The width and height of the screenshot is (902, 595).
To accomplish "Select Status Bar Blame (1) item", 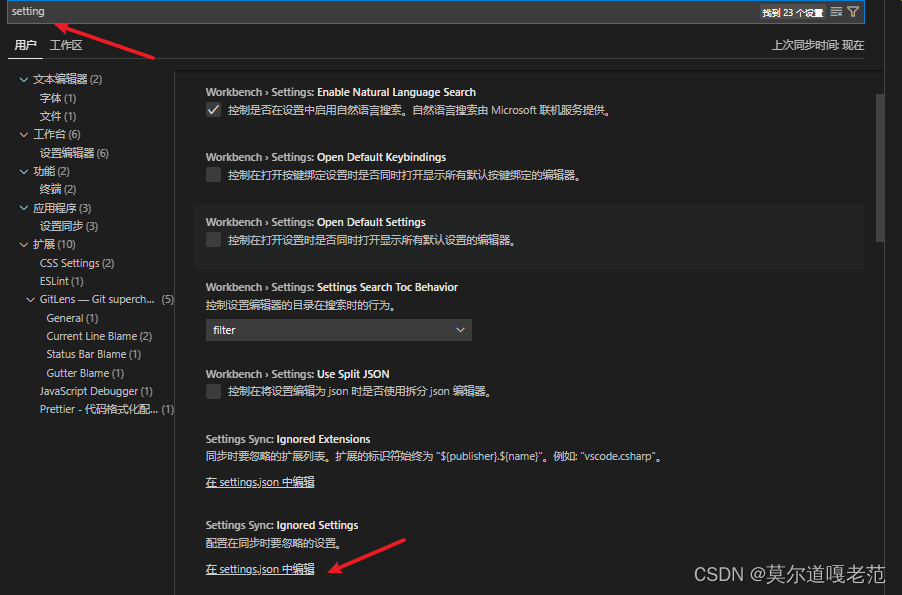I will tap(94, 354).
